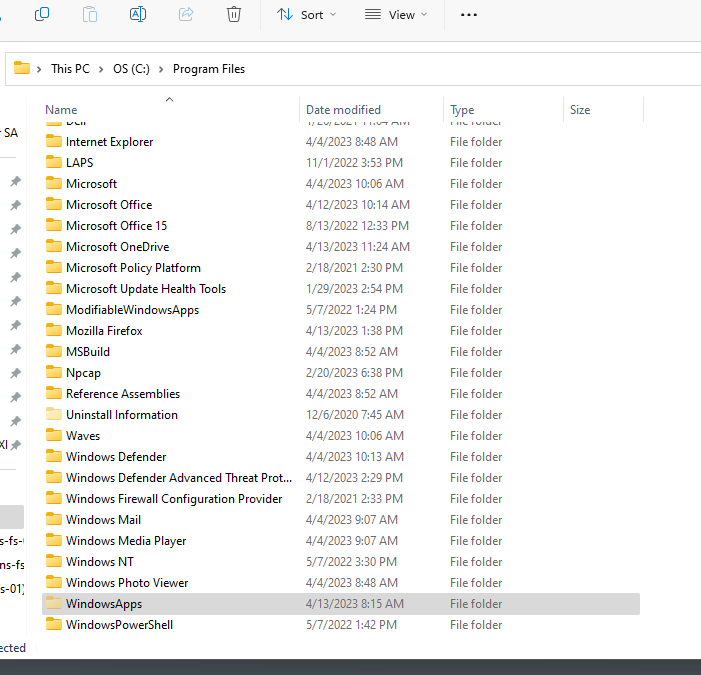Select the Microsoft Office folder icon

[54, 204]
